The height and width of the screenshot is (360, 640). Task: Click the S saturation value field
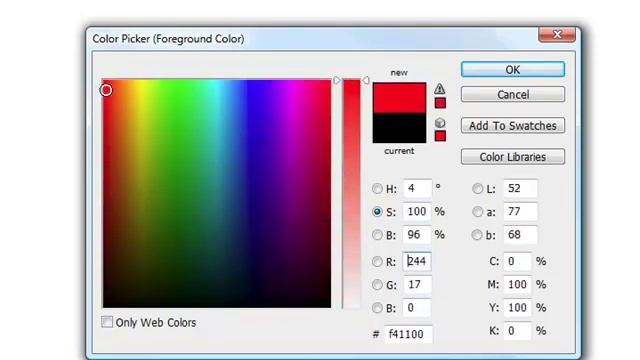click(x=417, y=211)
